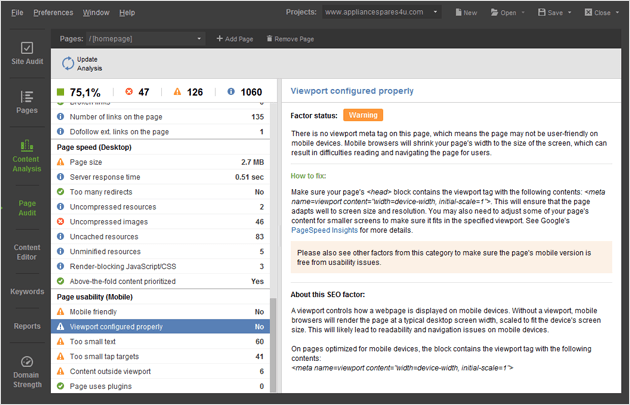Viewport: 630px width, 405px height.
Task: Open Reports section in sidebar
Action: tap(27, 326)
